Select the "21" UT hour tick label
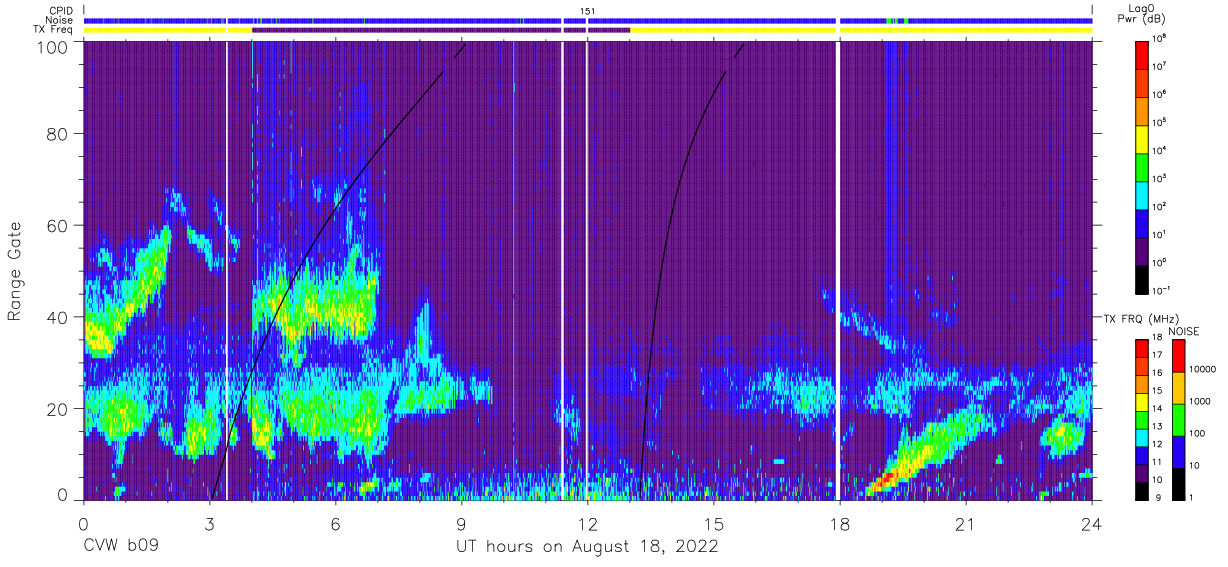This screenshot has height=567, width=1228. 966,523
